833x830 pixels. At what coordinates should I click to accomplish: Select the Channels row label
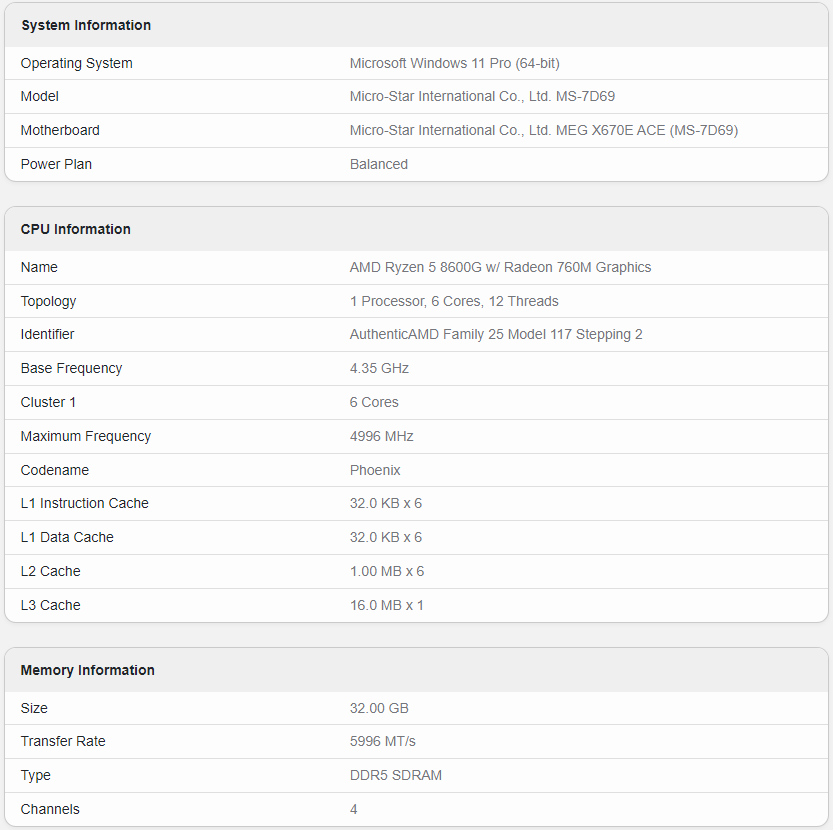(50, 809)
